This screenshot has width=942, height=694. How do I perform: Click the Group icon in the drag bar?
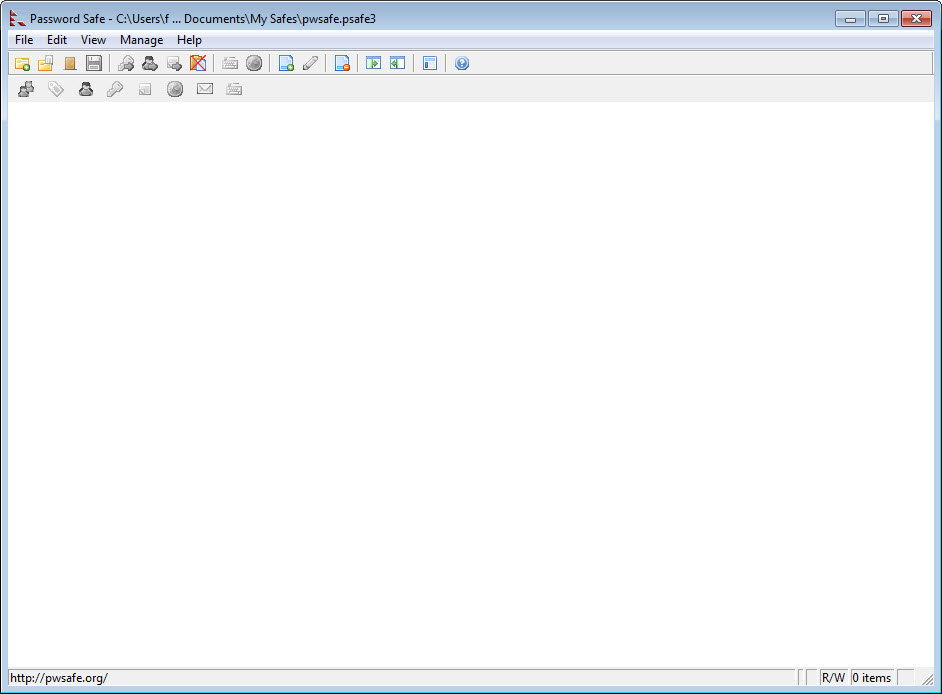[26, 89]
